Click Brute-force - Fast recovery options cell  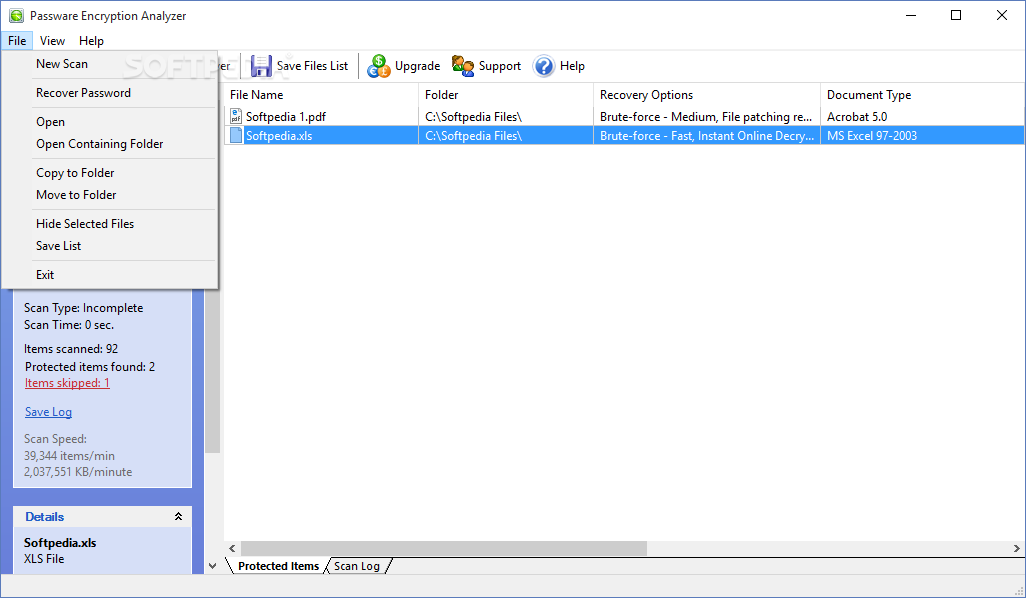[707, 135]
